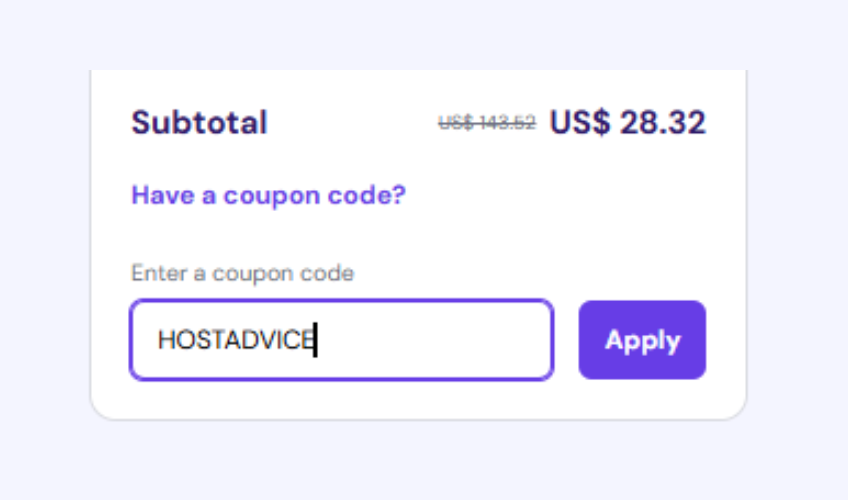Click the subtotal's current price amount
Viewport: 848px width, 500px height.
click(x=627, y=123)
